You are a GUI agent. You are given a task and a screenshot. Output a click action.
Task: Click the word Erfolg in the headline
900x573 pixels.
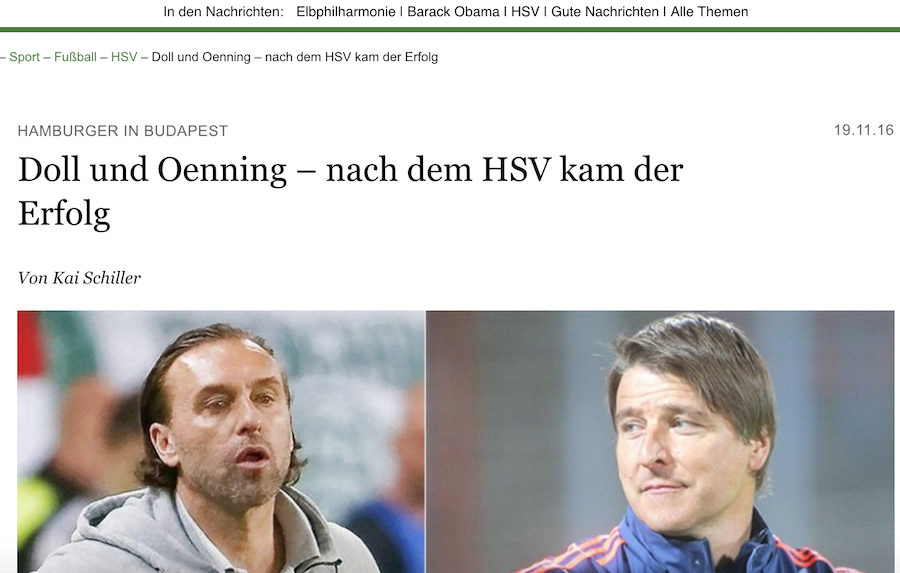tap(64, 214)
